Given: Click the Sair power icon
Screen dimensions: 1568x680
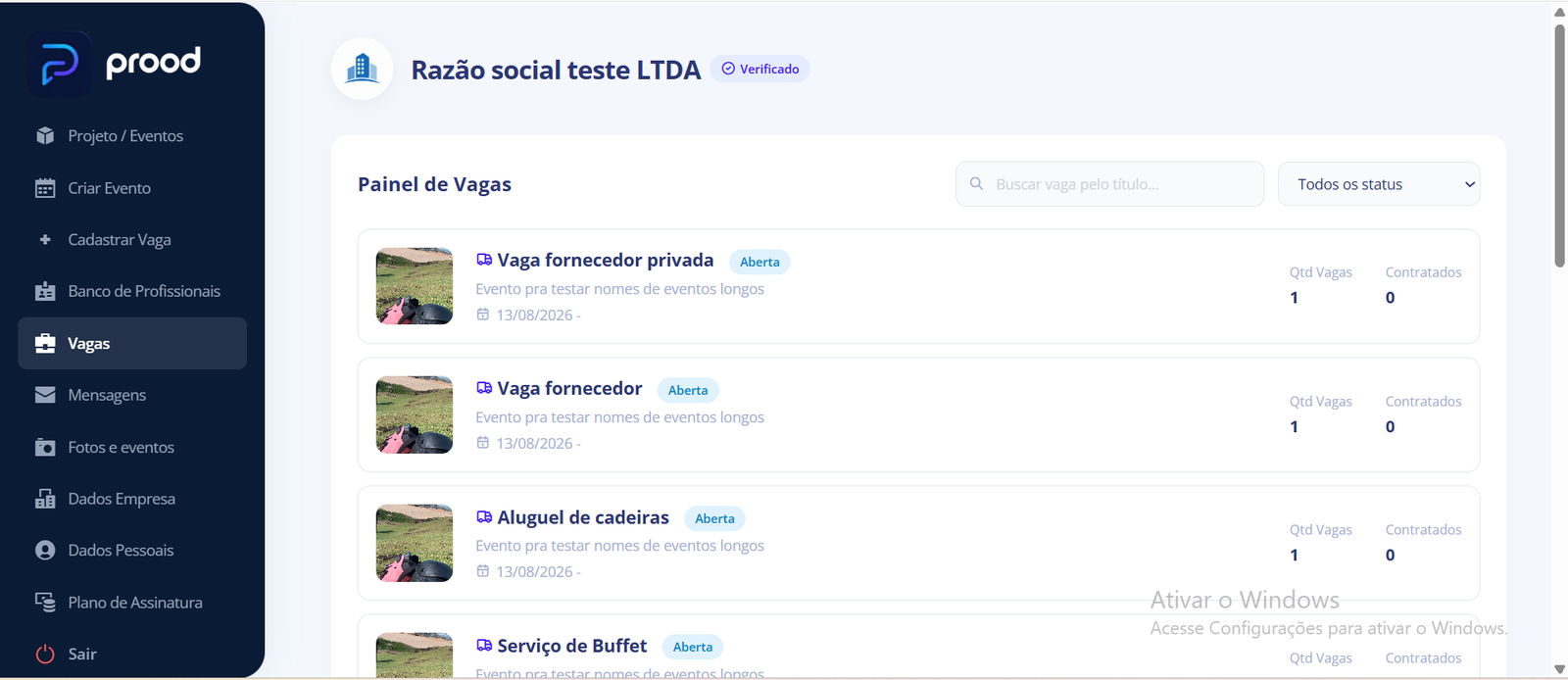Looking at the screenshot, I should (x=45, y=654).
